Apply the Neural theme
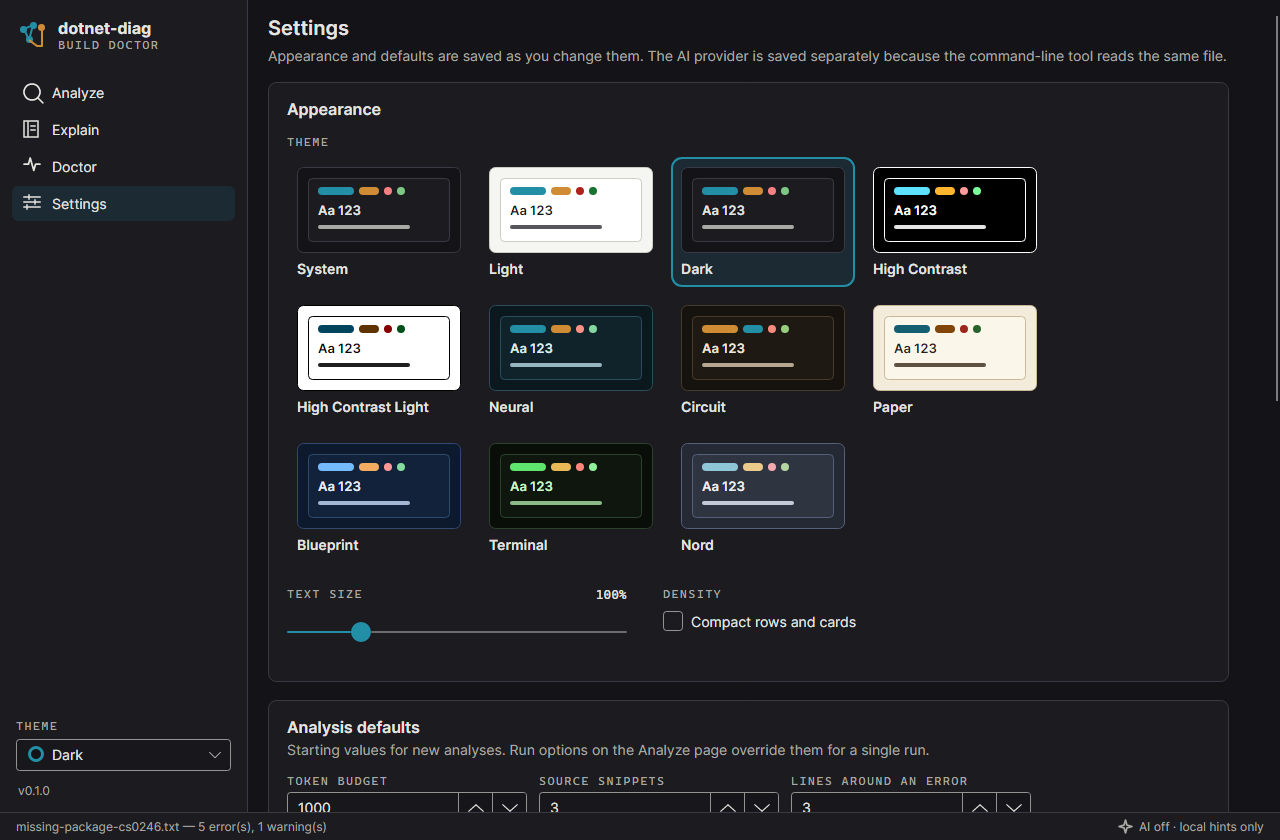Image resolution: width=1280 pixels, height=840 pixels. [571, 360]
